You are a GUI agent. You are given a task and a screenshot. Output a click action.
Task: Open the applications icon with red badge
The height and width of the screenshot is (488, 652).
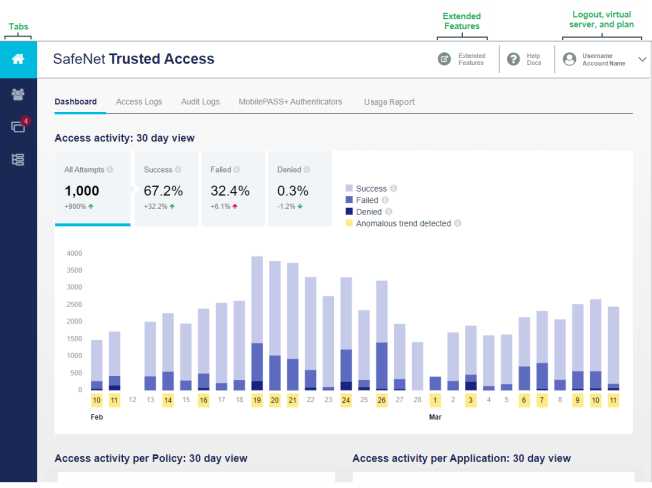(x=19, y=125)
